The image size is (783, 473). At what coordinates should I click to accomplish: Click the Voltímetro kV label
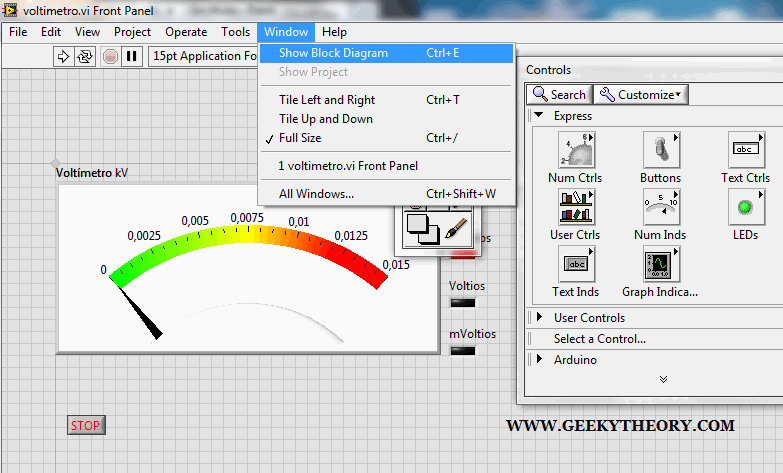(92, 173)
